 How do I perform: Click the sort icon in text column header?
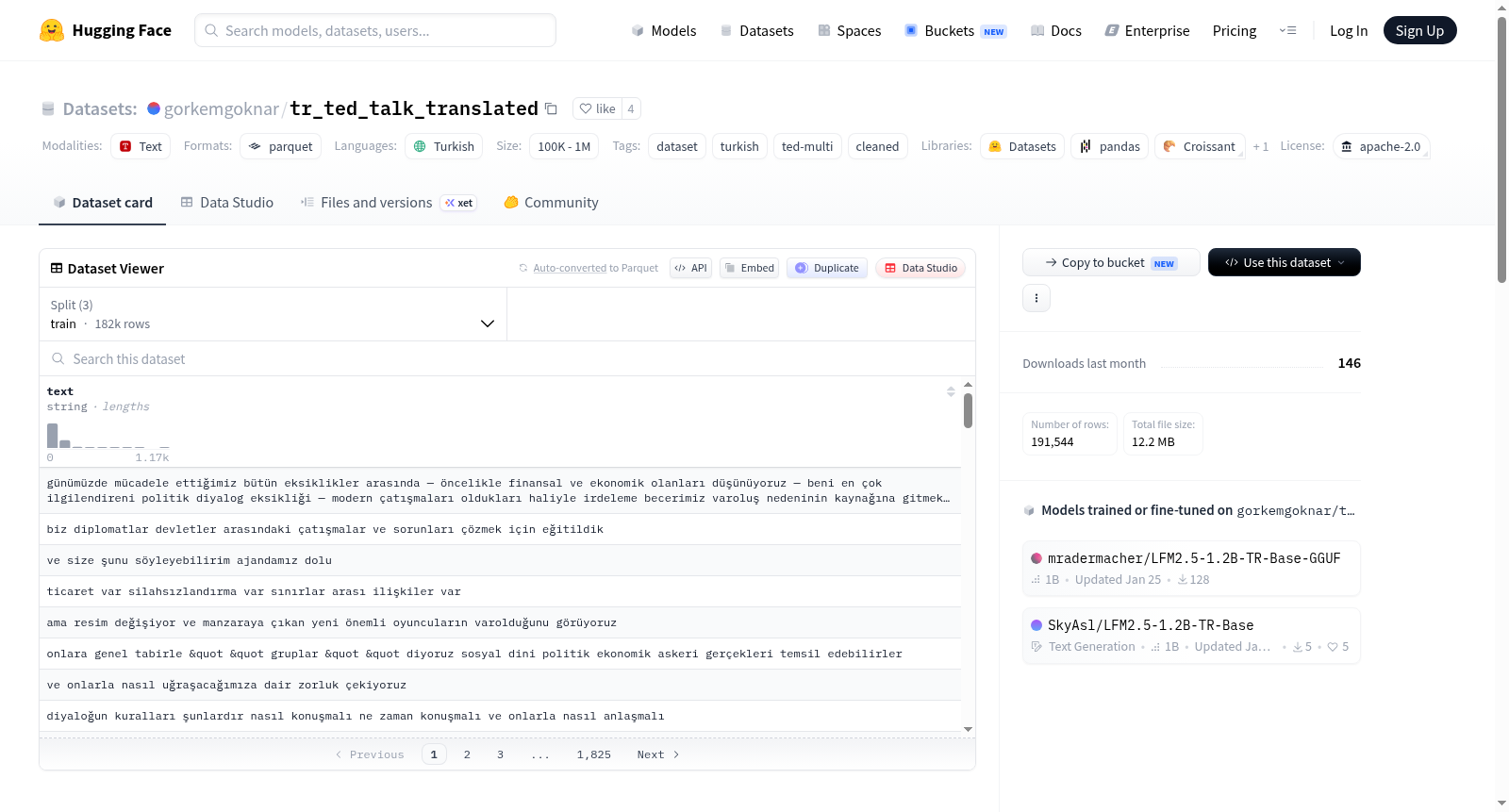951,391
